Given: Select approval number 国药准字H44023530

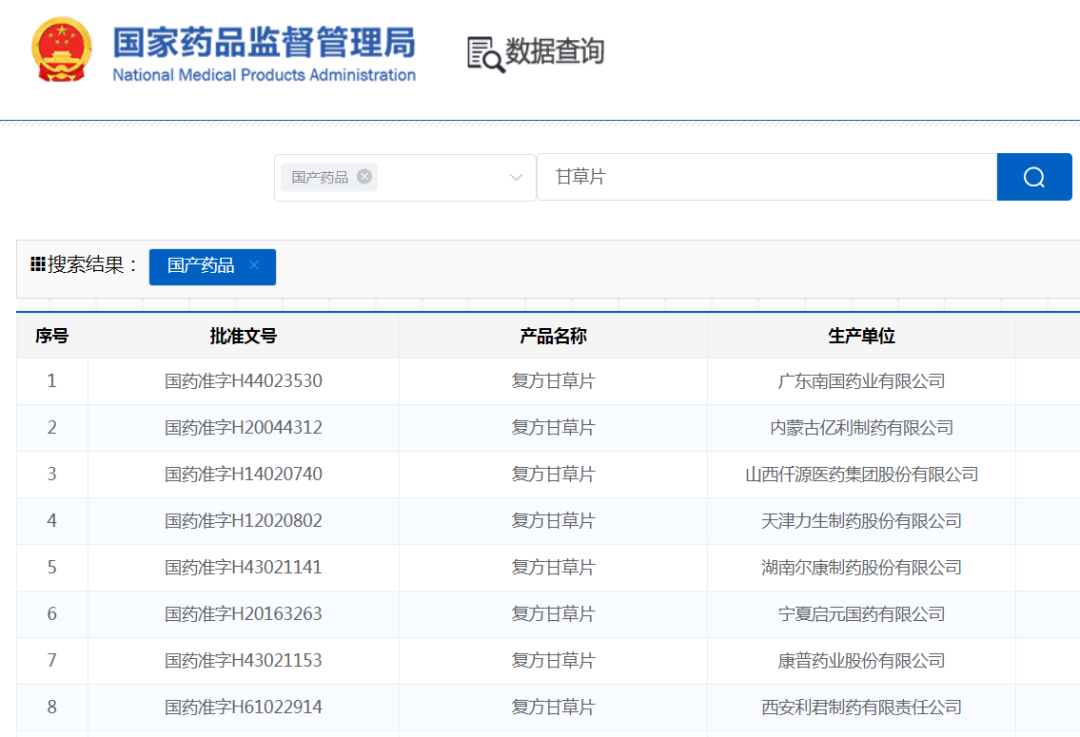Looking at the screenshot, I should point(243,381).
